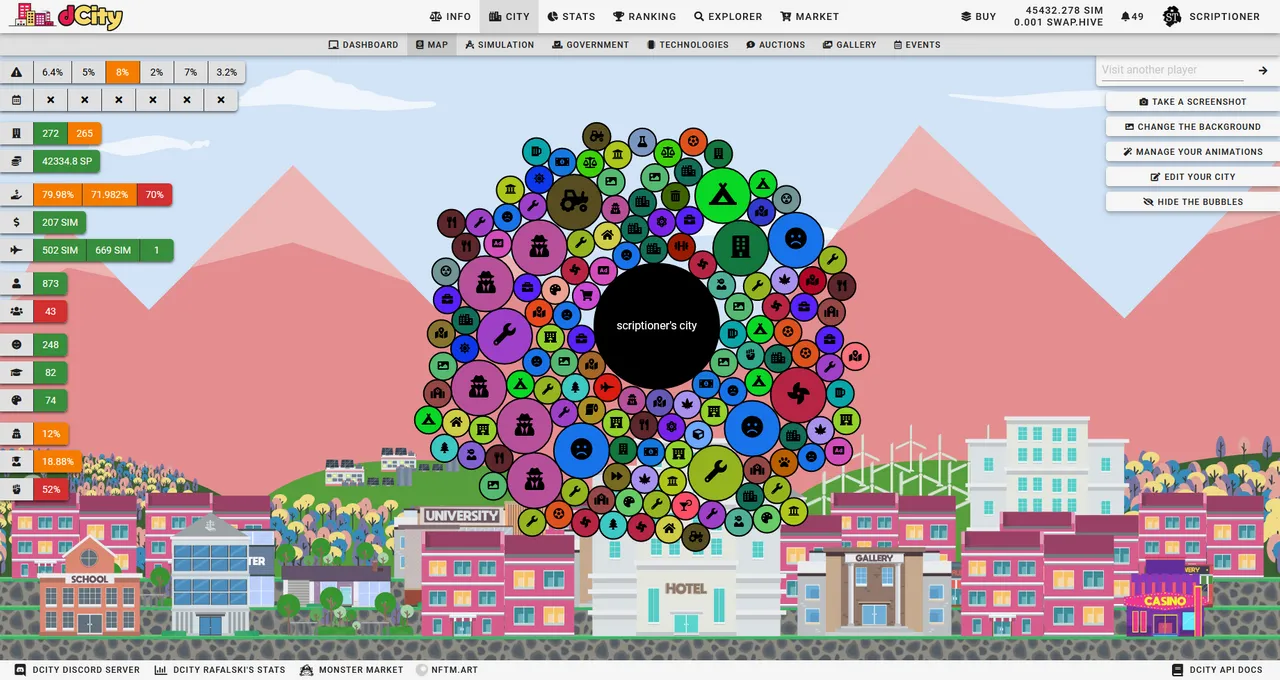The image size is (1280, 680).
Task: Focus the Visit another player field
Action: tap(1172, 70)
